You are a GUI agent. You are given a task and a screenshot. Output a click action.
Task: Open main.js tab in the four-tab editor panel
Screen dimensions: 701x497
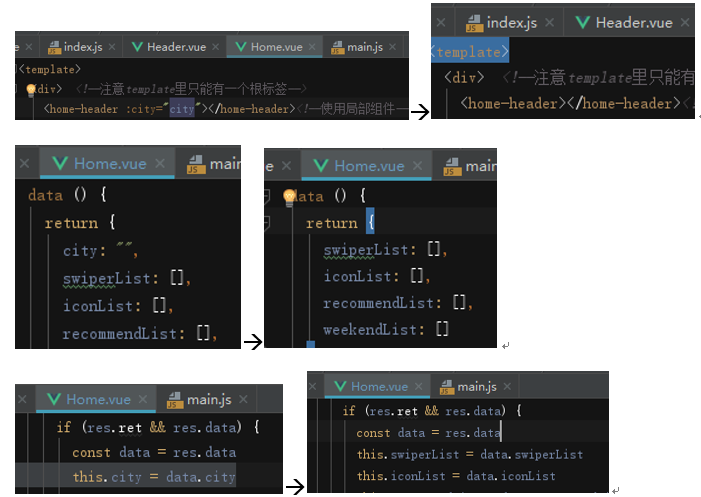[357, 47]
